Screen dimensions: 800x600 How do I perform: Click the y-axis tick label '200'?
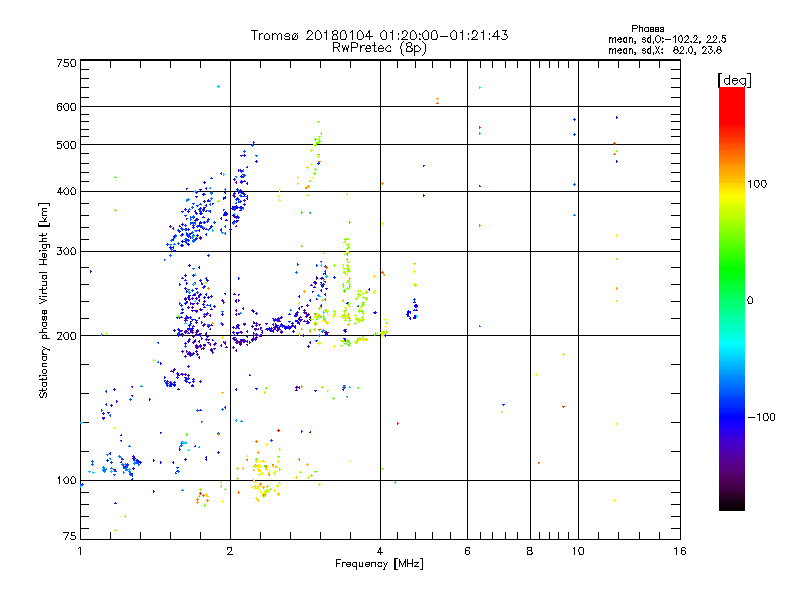[66, 336]
